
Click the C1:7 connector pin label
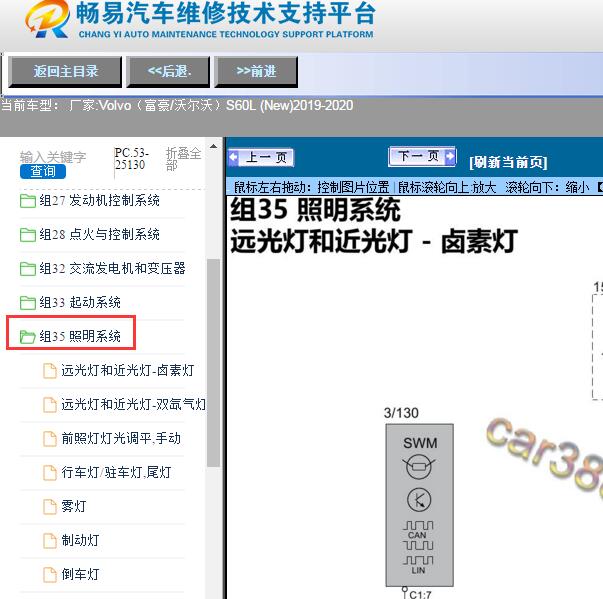coord(420,595)
